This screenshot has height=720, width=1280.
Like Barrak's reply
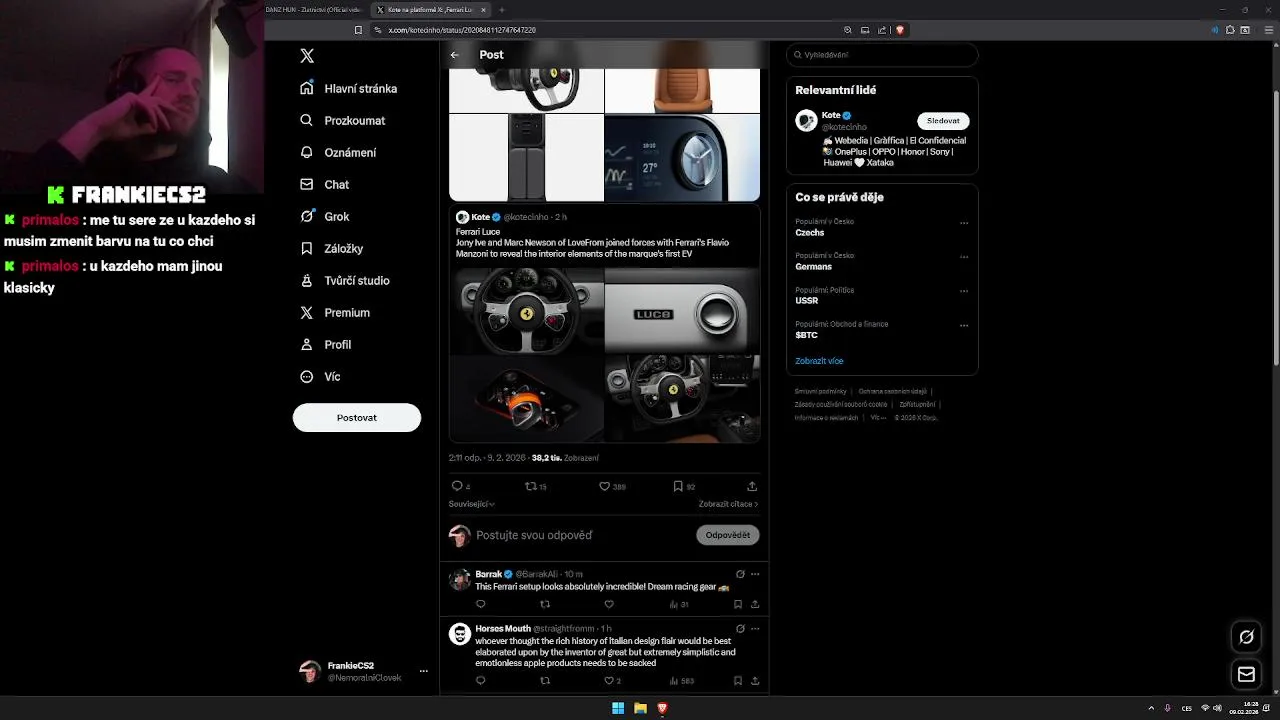[609, 604]
